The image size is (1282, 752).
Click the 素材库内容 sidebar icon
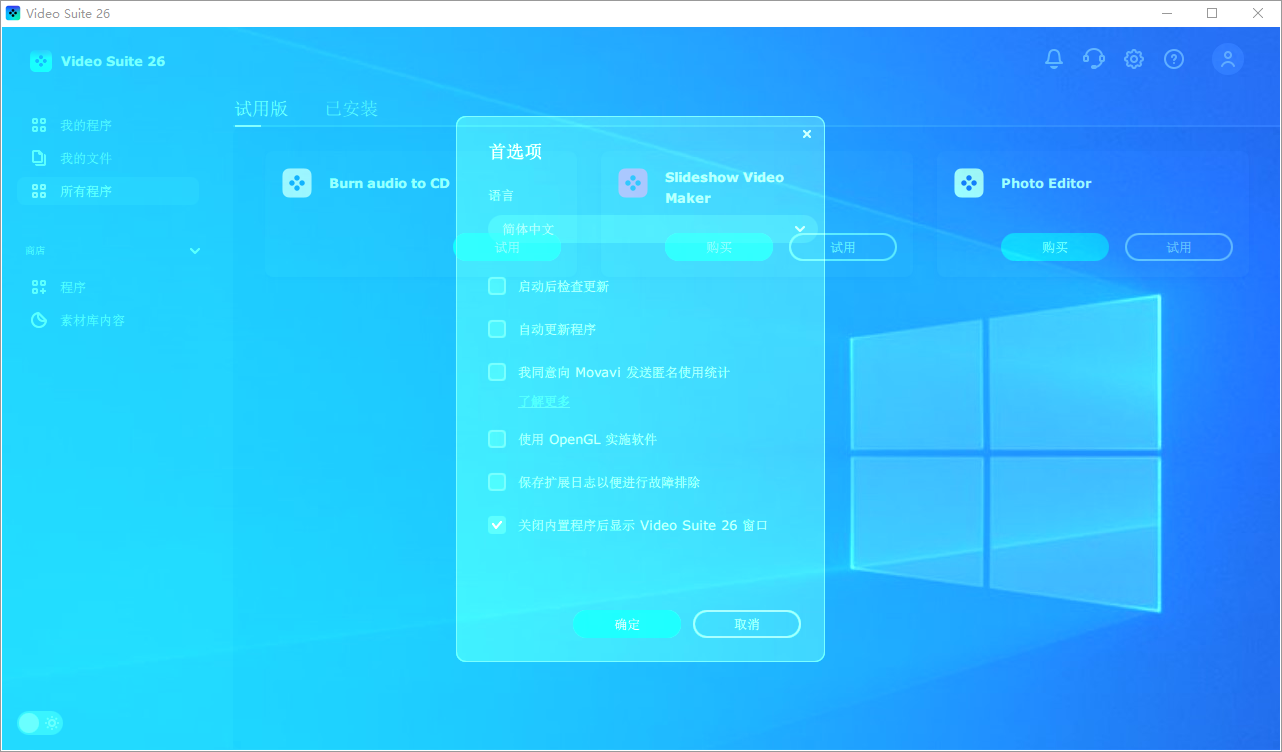[x=39, y=320]
